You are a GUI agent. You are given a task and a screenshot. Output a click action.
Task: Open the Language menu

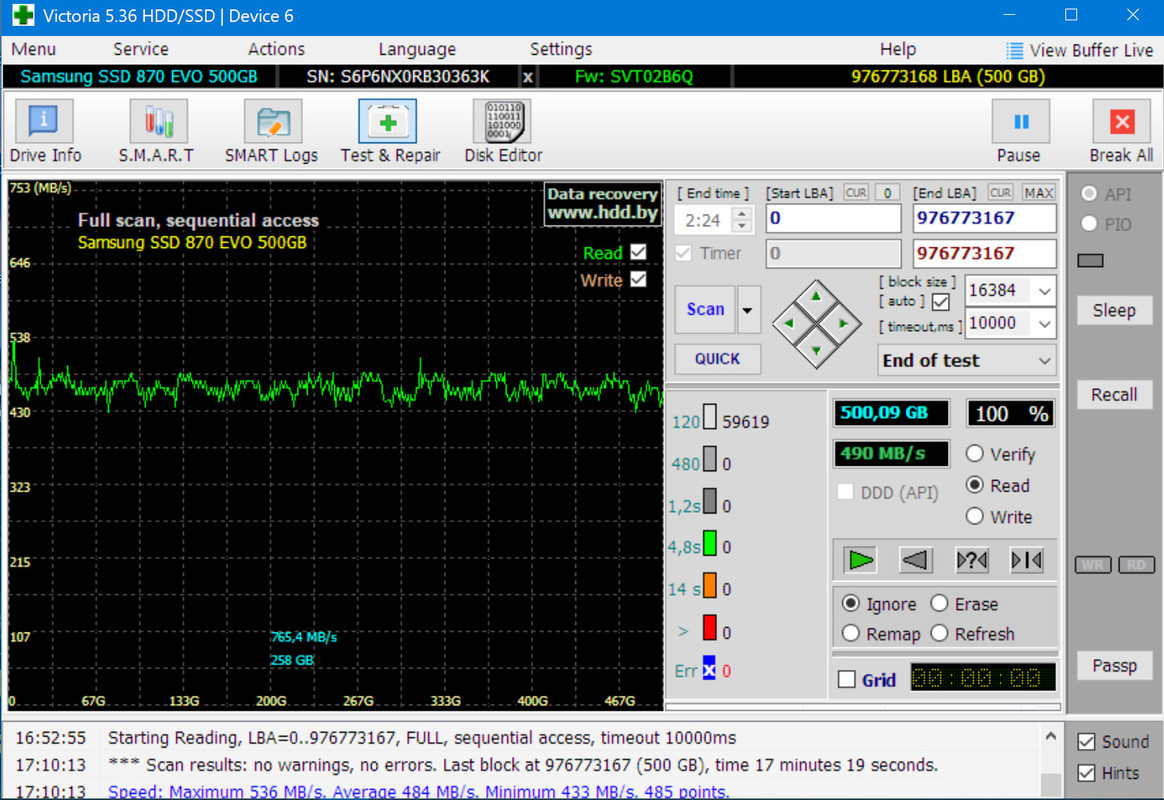click(x=417, y=49)
